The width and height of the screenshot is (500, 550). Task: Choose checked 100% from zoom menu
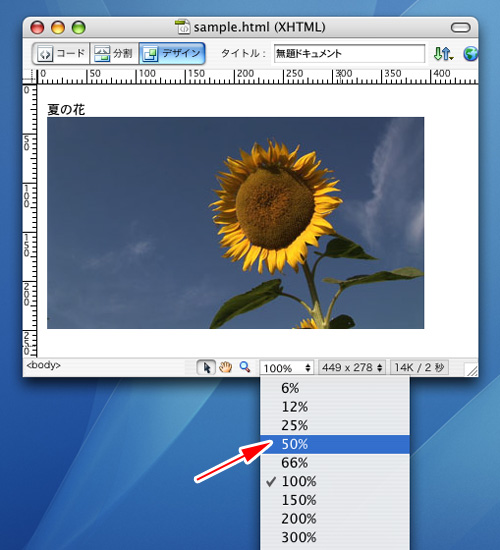(335, 482)
